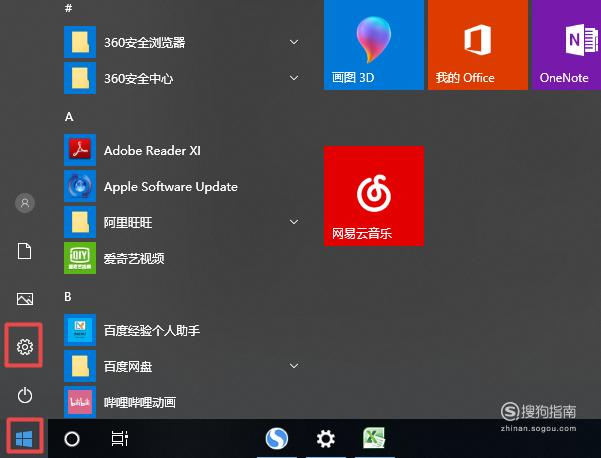Open Settings gear on the taskbar
Screen dimensions: 601x458
click(325, 438)
